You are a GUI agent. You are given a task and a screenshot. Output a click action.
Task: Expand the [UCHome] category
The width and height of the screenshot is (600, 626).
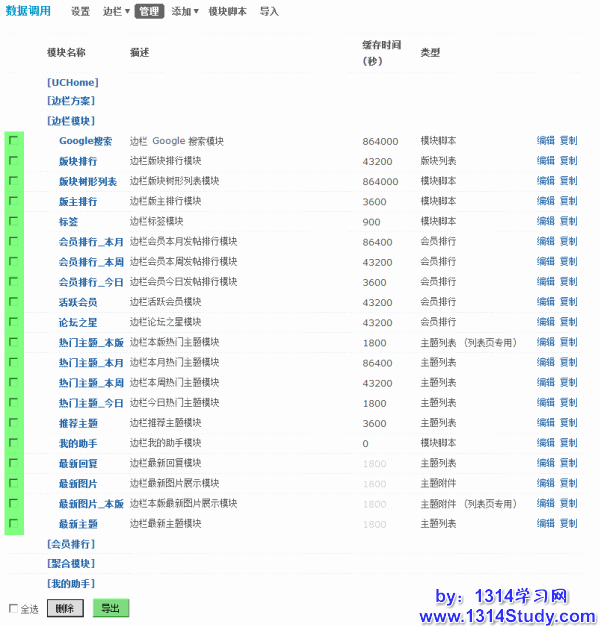click(72, 82)
